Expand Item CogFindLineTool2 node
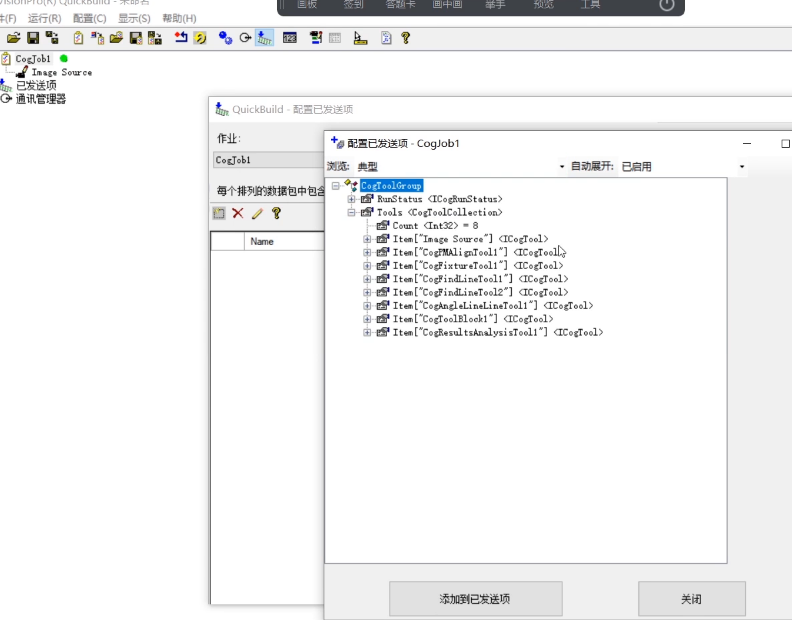This screenshot has width=792, height=620. click(x=367, y=293)
